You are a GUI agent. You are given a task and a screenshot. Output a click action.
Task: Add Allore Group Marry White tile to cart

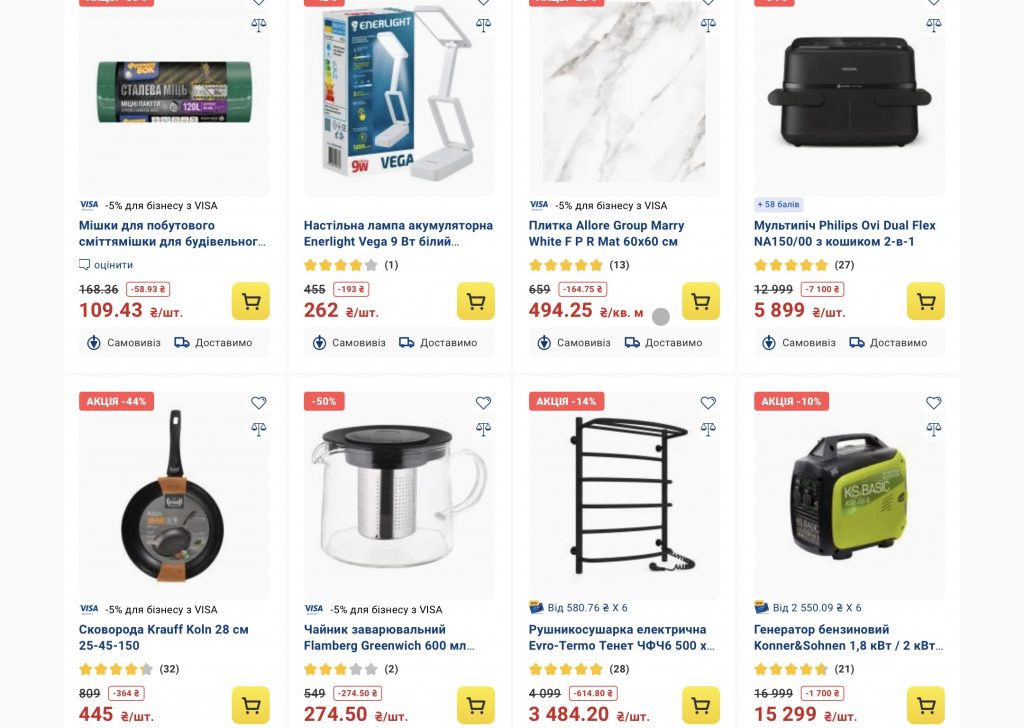pos(701,301)
